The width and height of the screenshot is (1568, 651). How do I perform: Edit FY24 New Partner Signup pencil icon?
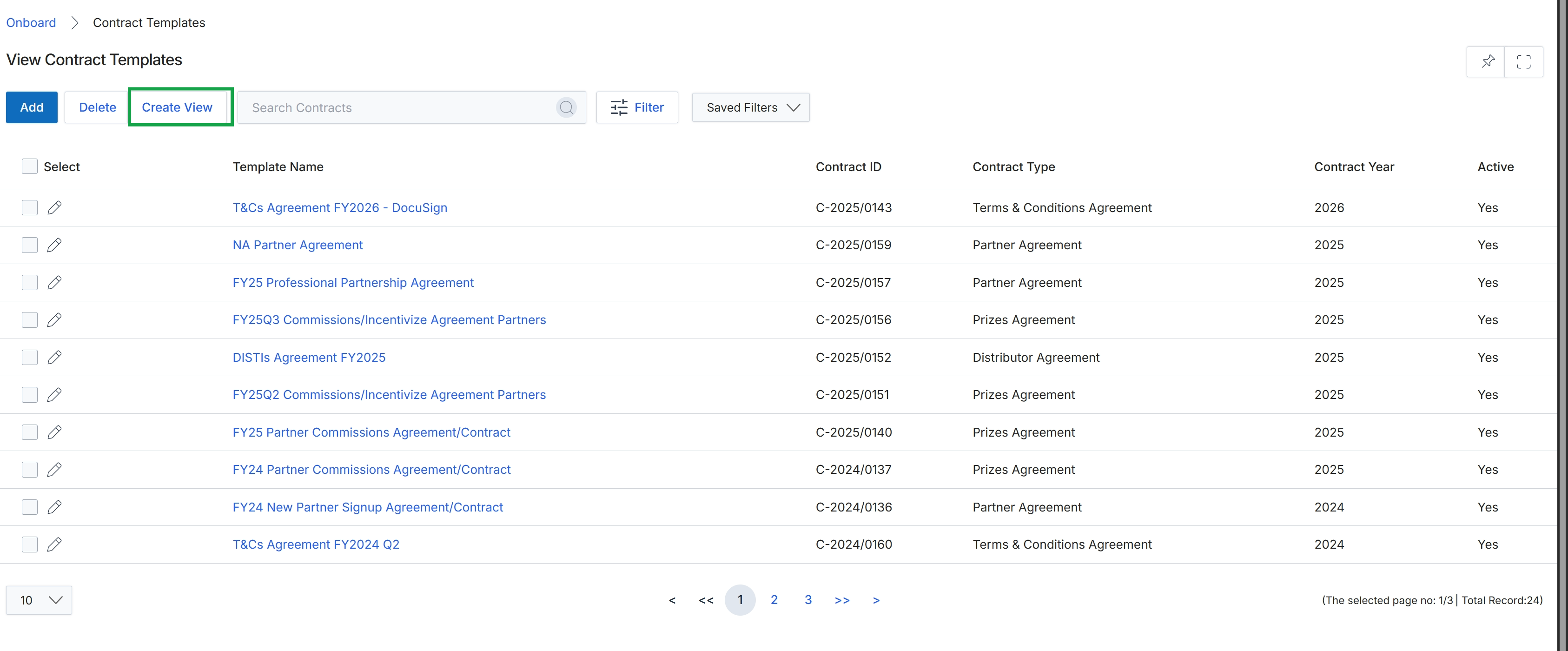(54, 507)
